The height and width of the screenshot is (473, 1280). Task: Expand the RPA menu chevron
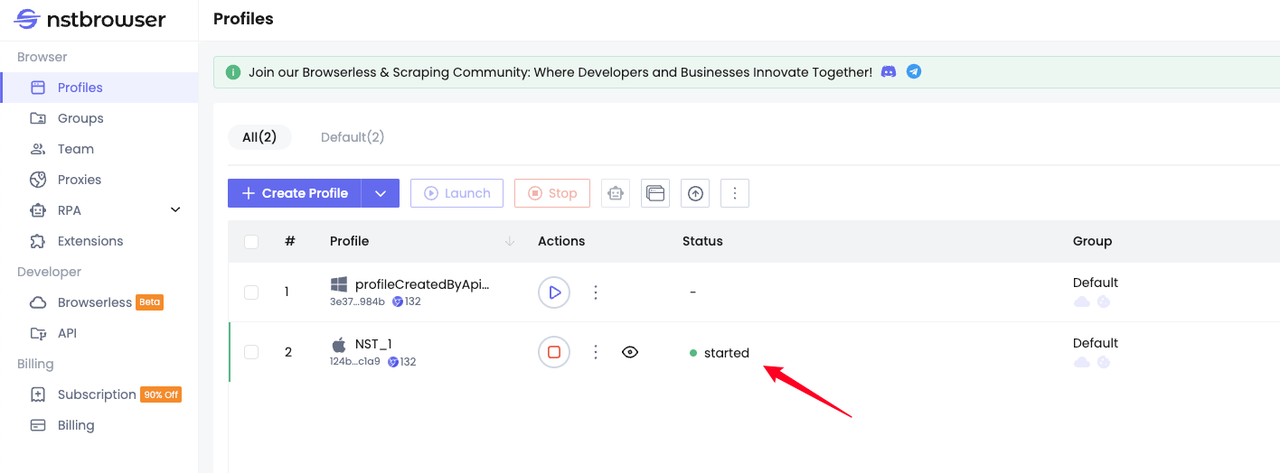pyautogui.click(x=176, y=210)
